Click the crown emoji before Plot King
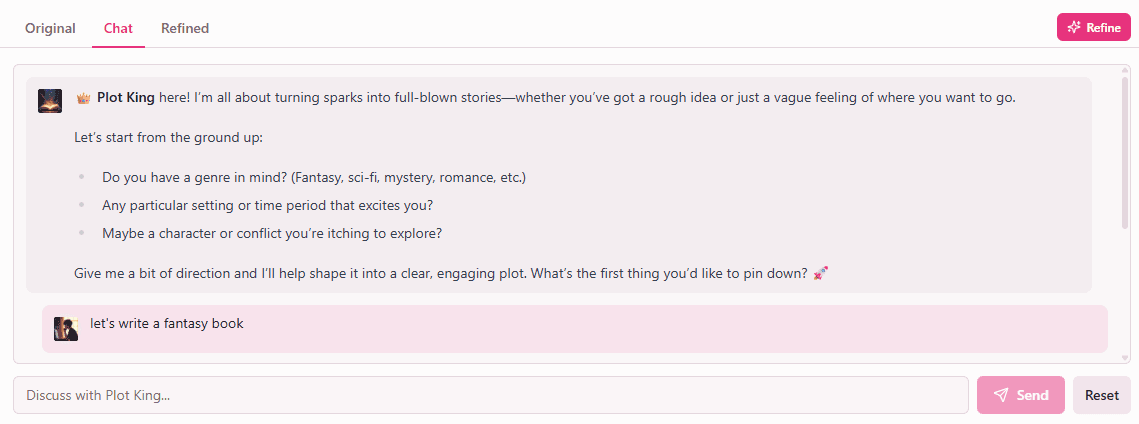Screen dimensions: 1139x424 (84, 98)
